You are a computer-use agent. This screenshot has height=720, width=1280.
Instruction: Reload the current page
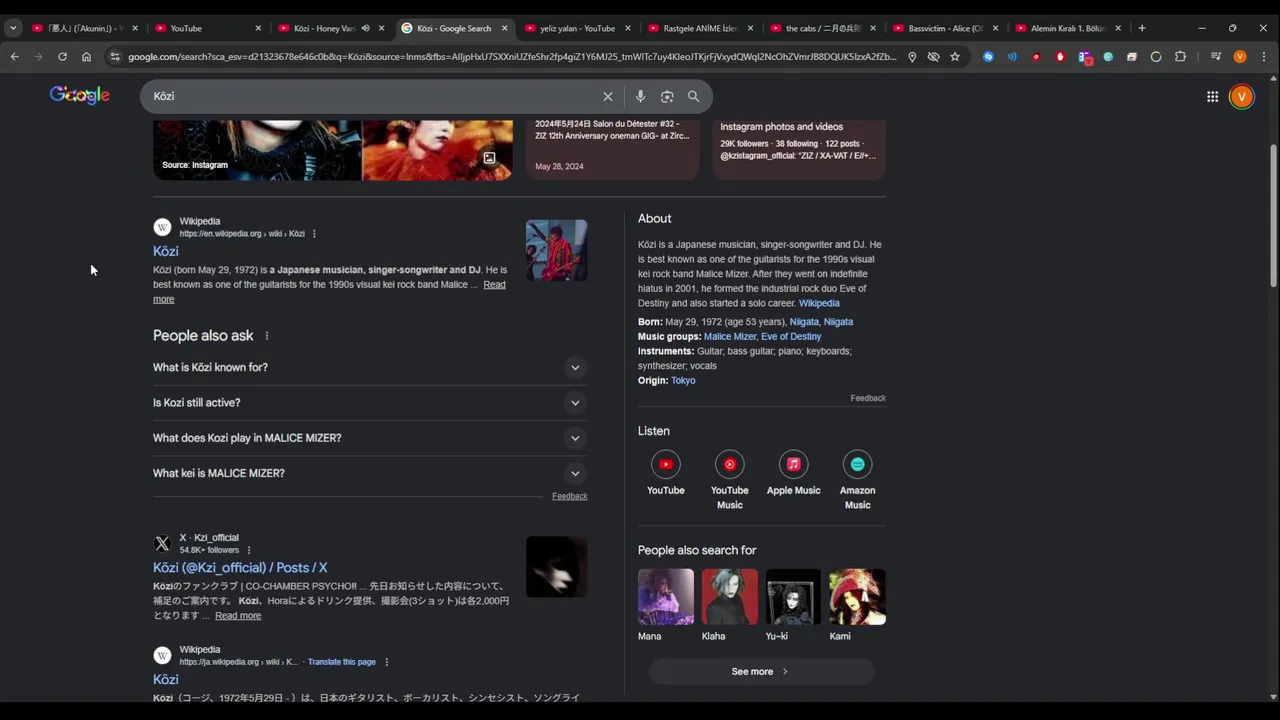pyautogui.click(x=62, y=57)
